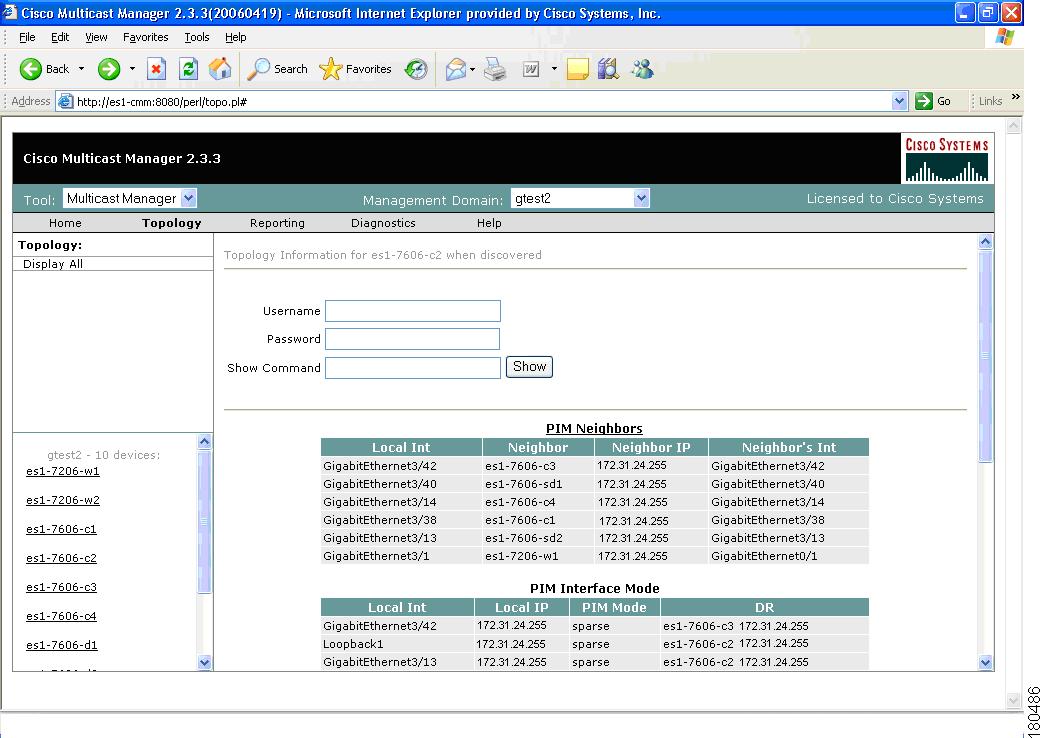
Task: Open device link es1-7606-c2
Action: click(x=61, y=558)
